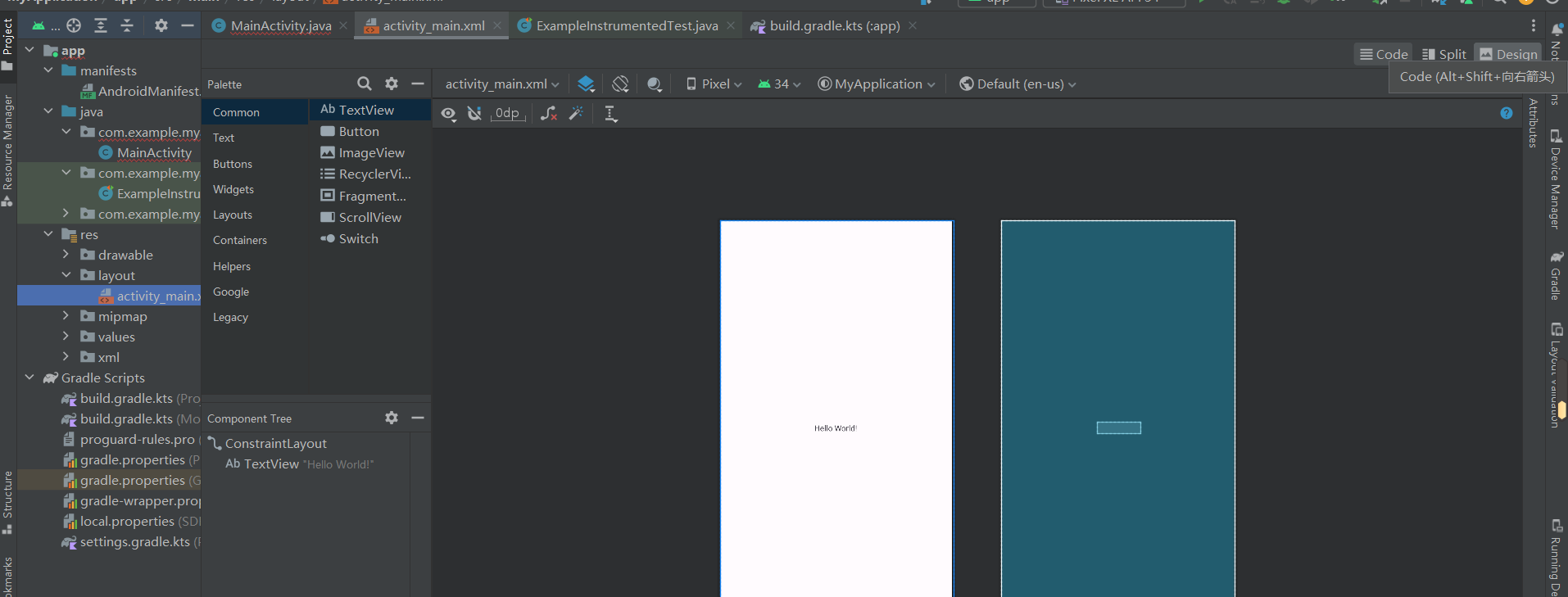Switch to Code view mode
The image size is (1568, 597).
click(x=1383, y=54)
